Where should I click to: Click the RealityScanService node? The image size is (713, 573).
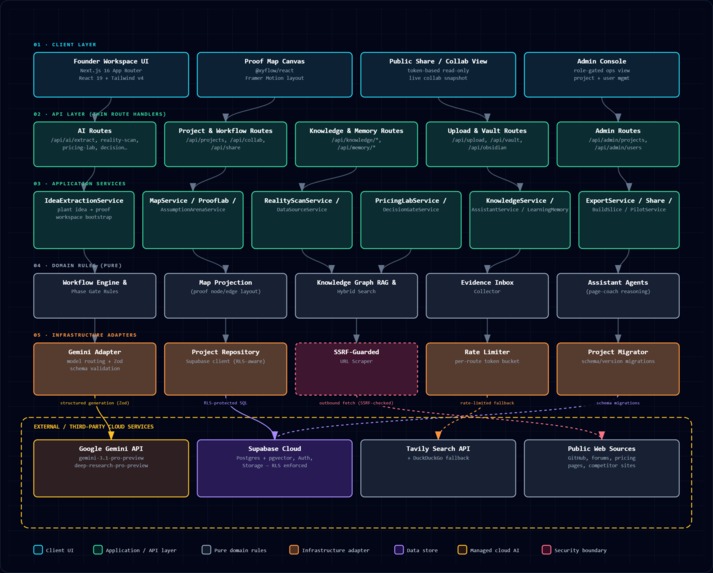tap(302, 220)
